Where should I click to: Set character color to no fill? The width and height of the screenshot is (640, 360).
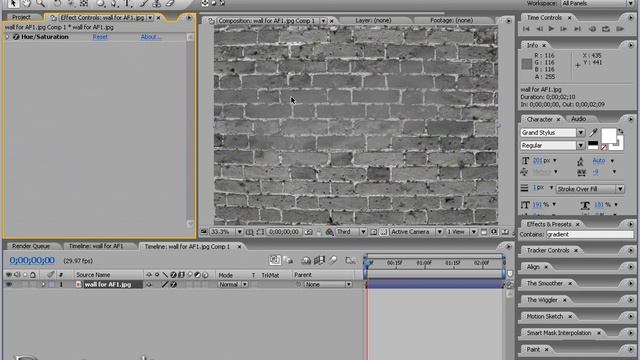tap(604, 147)
